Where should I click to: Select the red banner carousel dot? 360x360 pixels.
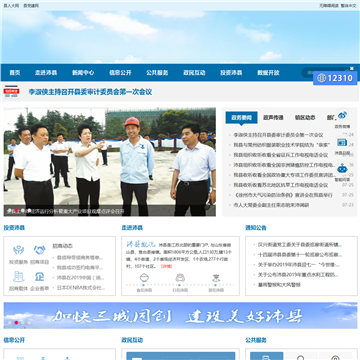tap(16, 323)
